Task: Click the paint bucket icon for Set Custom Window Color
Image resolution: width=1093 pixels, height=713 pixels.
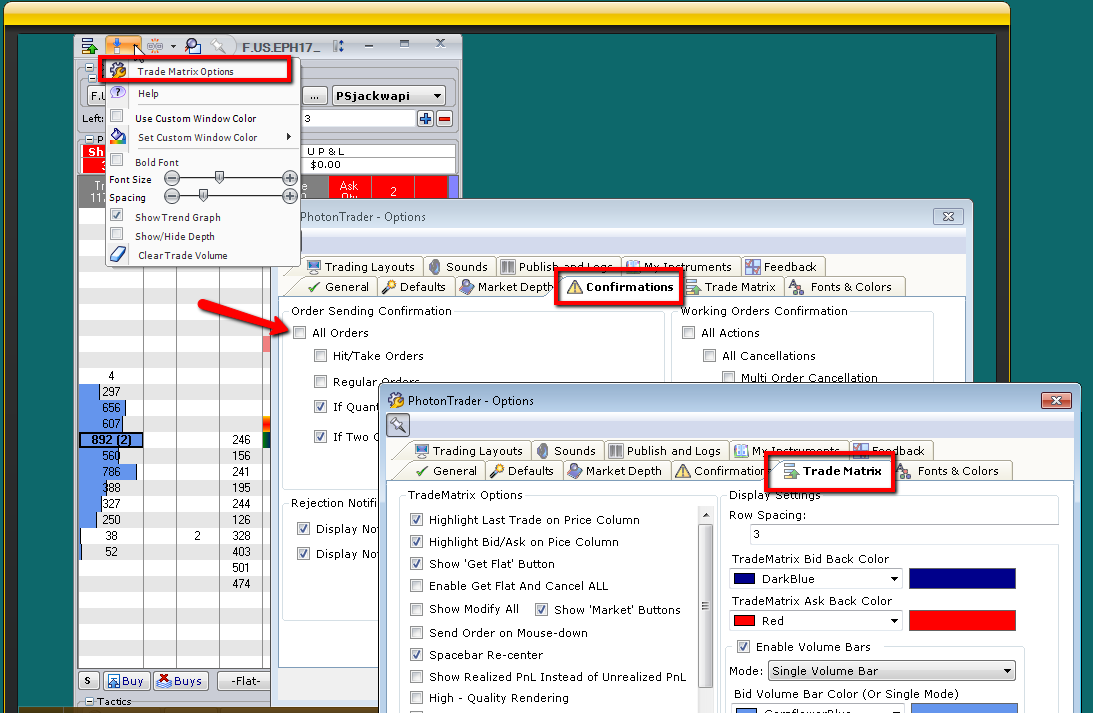Action: pos(118,136)
